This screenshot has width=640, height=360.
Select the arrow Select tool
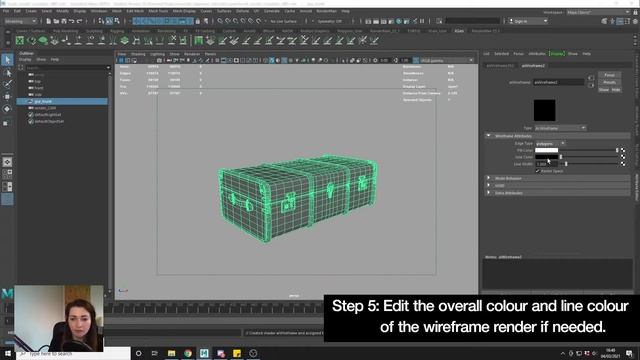coord(7,60)
